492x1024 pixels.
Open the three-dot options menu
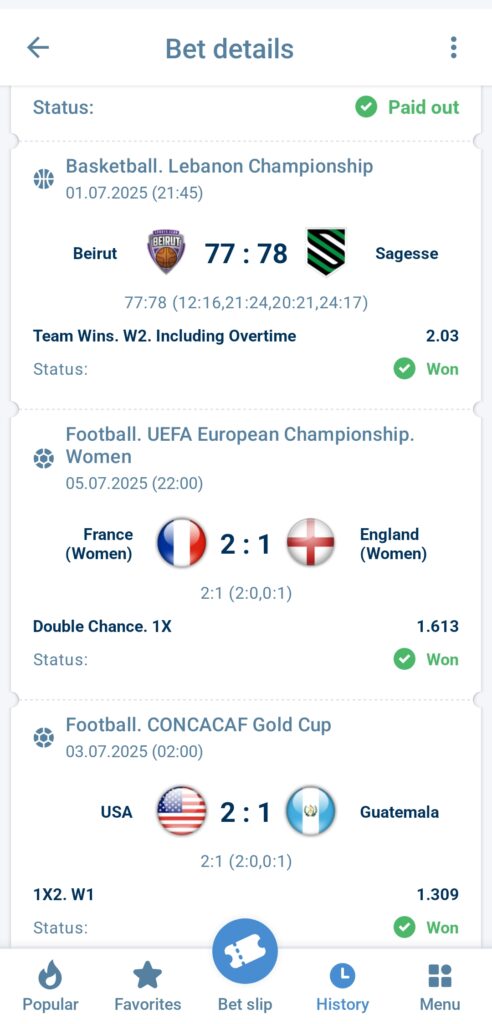pos(453,48)
